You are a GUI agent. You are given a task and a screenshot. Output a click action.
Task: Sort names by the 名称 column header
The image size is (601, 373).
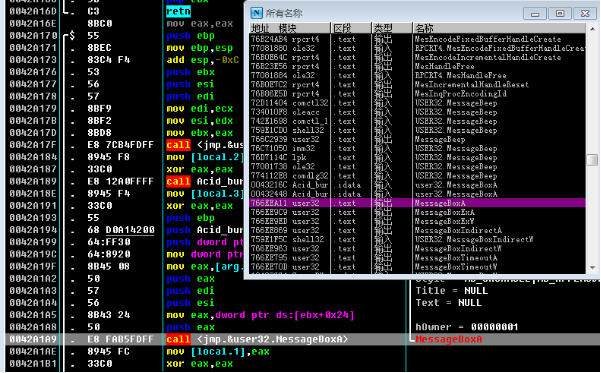click(499, 28)
